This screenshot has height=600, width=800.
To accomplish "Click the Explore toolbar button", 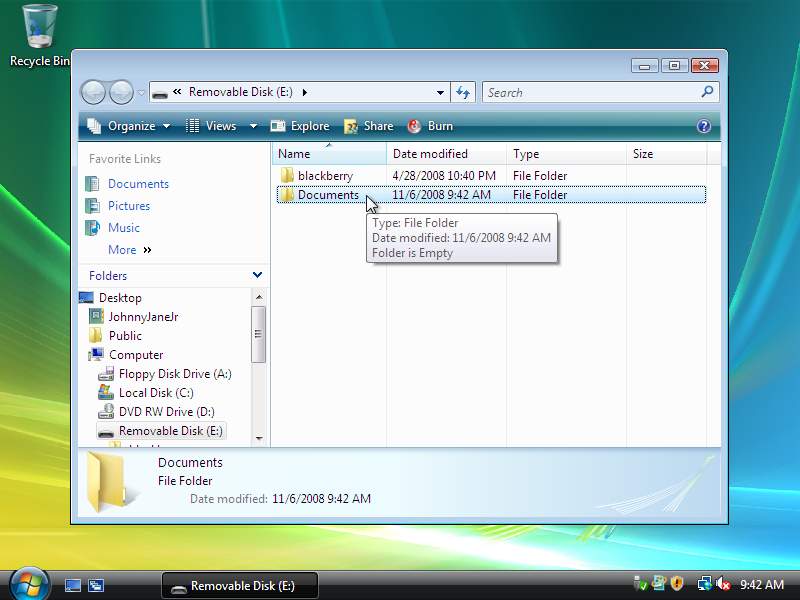I will 300,126.
